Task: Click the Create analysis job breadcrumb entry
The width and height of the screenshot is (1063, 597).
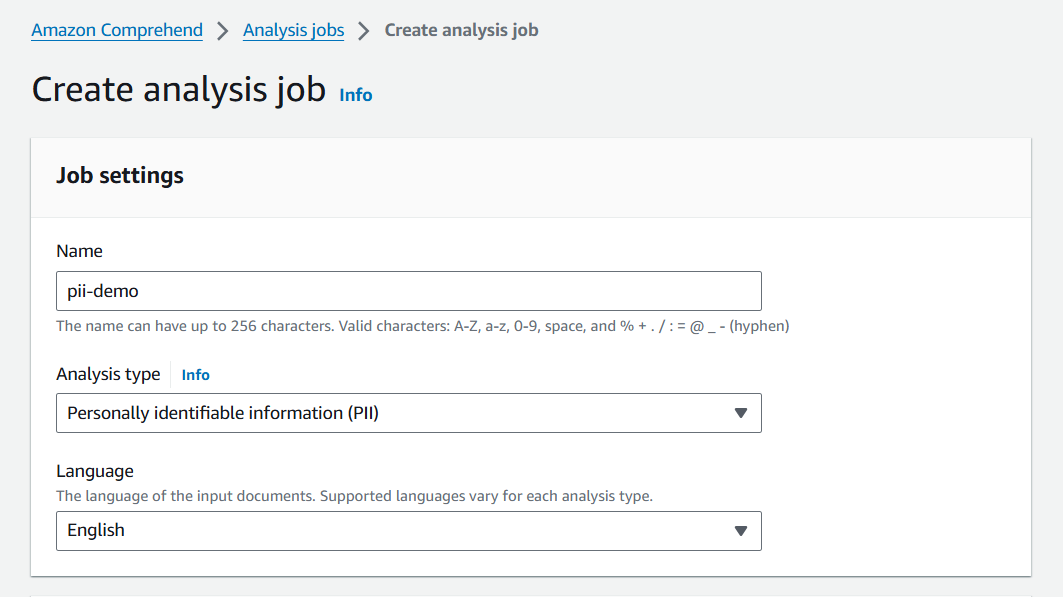Action: pyautogui.click(x=461, y=30)
